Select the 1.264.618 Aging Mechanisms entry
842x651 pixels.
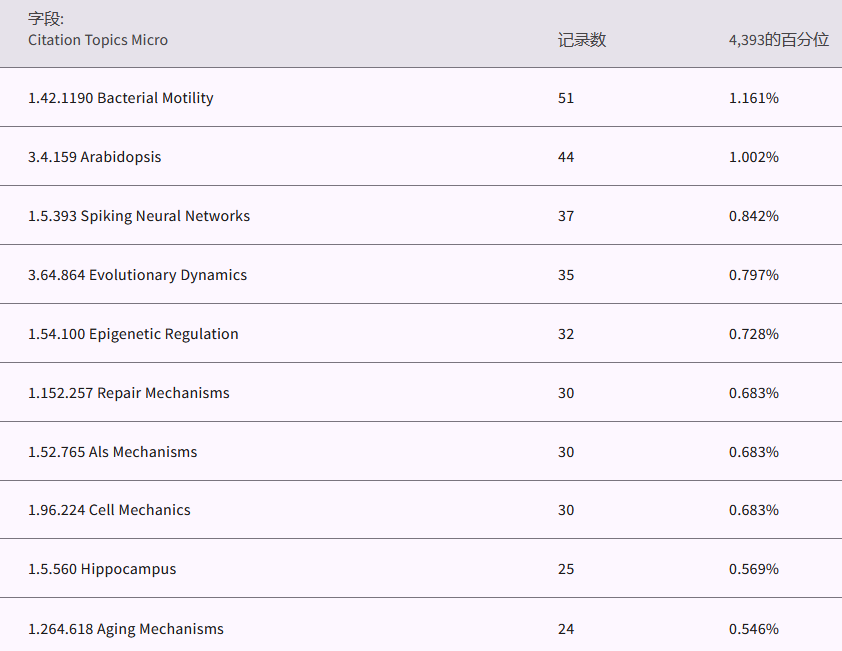125,629
